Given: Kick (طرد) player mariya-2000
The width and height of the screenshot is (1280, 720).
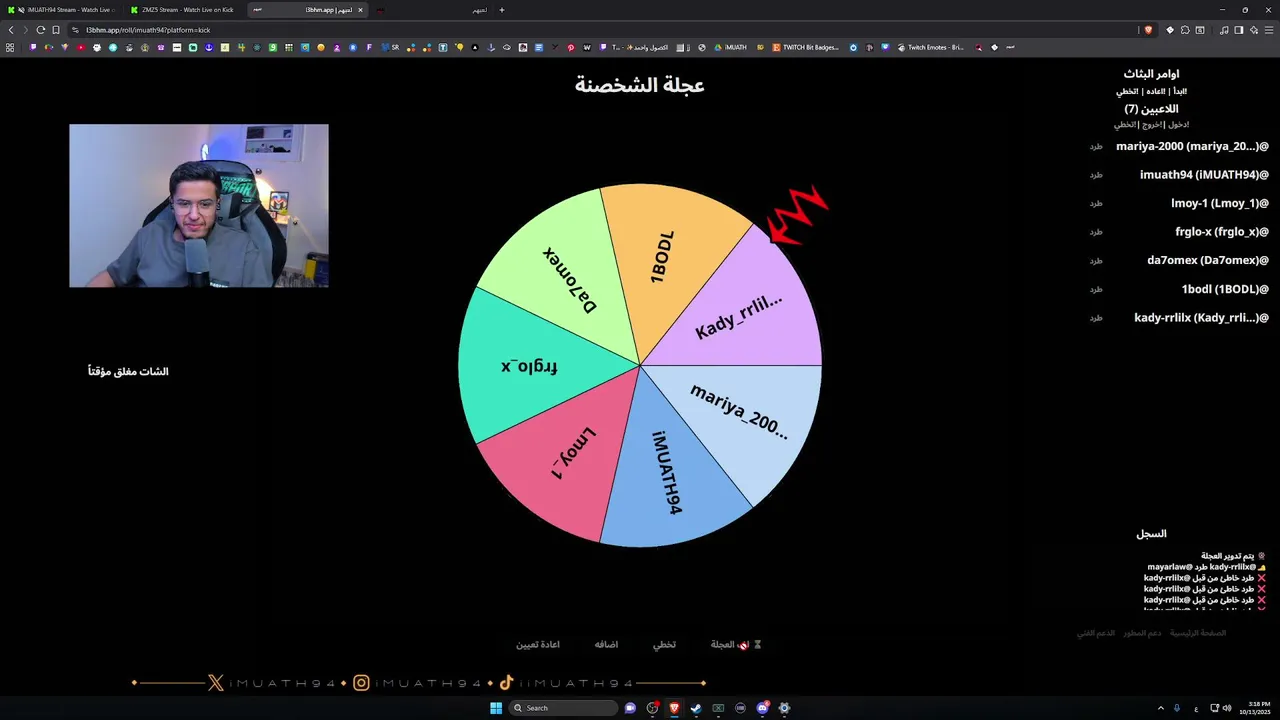Looking at the screenshot, I should pos(1096,147).
